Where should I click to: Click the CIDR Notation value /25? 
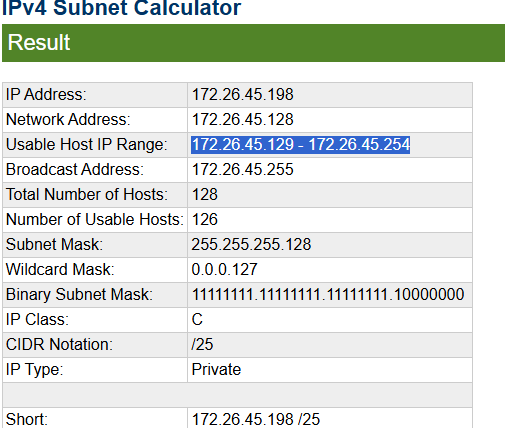(x=202, y=344)
